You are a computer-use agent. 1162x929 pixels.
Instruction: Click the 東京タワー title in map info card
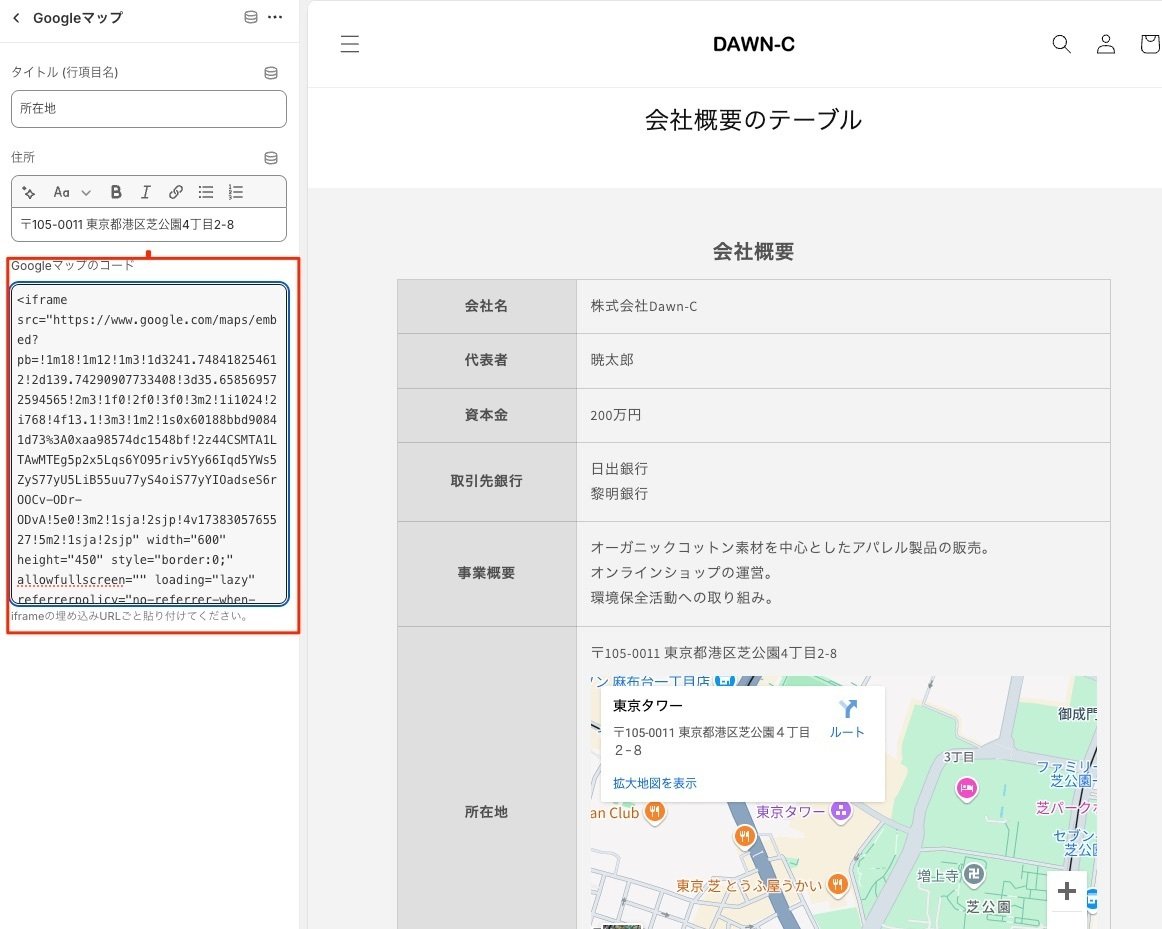pyautogui.click(x=648, y=706)
